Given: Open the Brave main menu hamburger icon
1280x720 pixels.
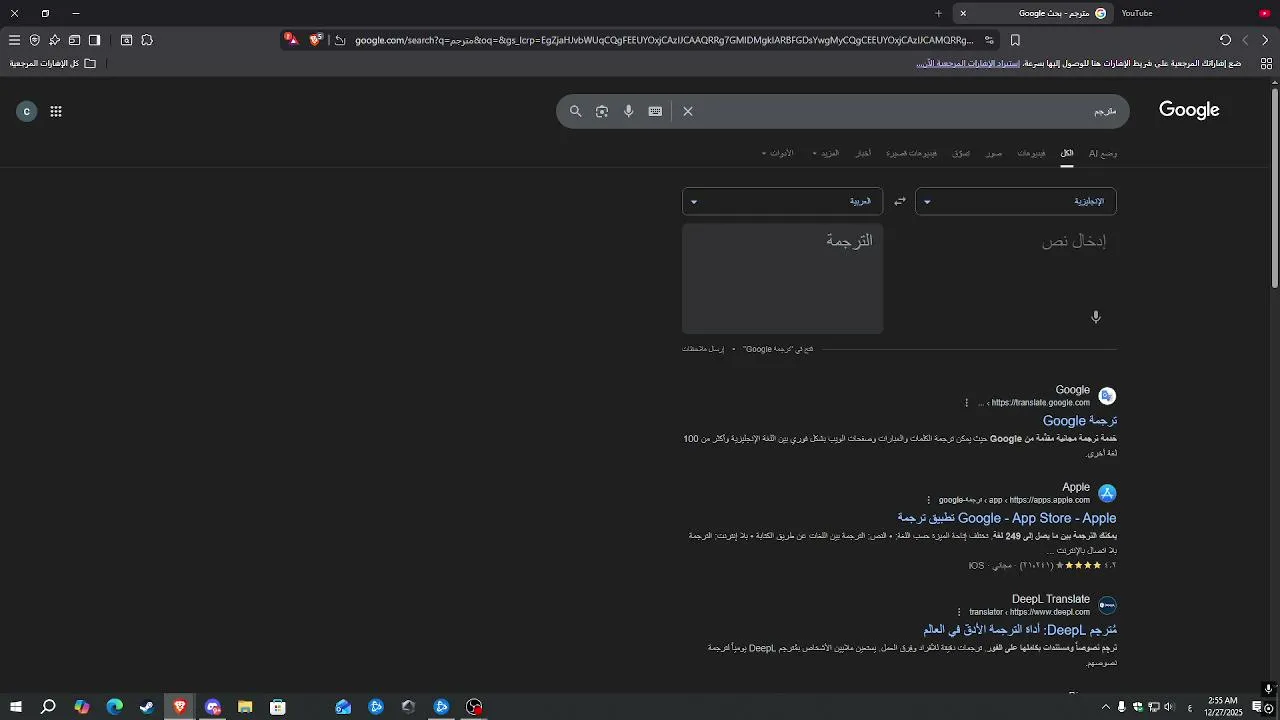Looking at the screenshot, I should click(x=14, y=40).
